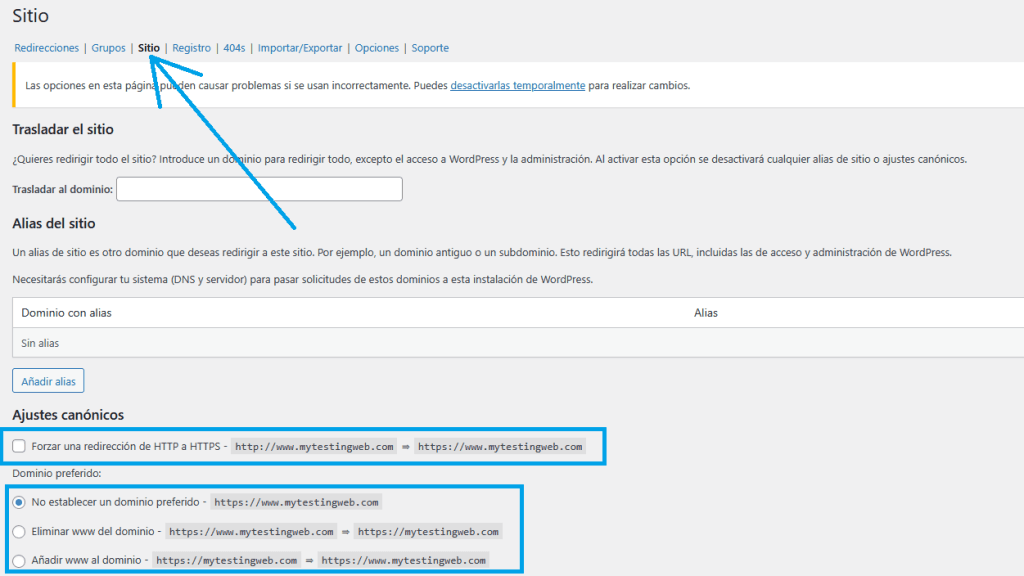Open the Importar/Exportar tab
Screen dimensions: 1024x576
300,48
